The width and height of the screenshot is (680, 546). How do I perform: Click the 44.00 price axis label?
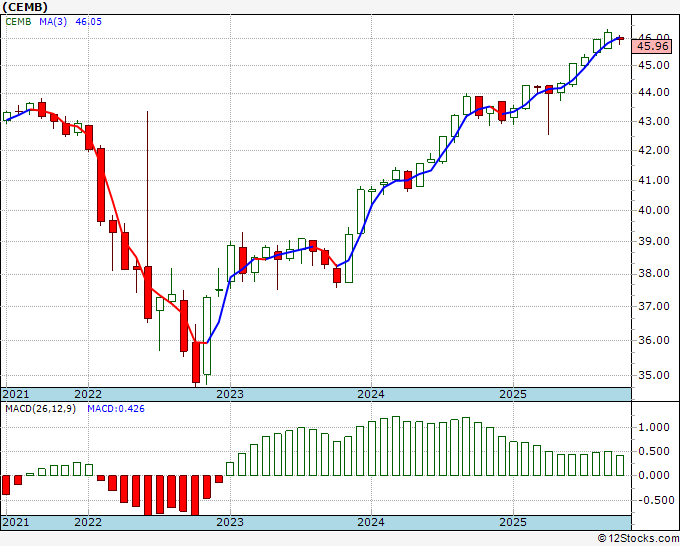coord(654,92)
